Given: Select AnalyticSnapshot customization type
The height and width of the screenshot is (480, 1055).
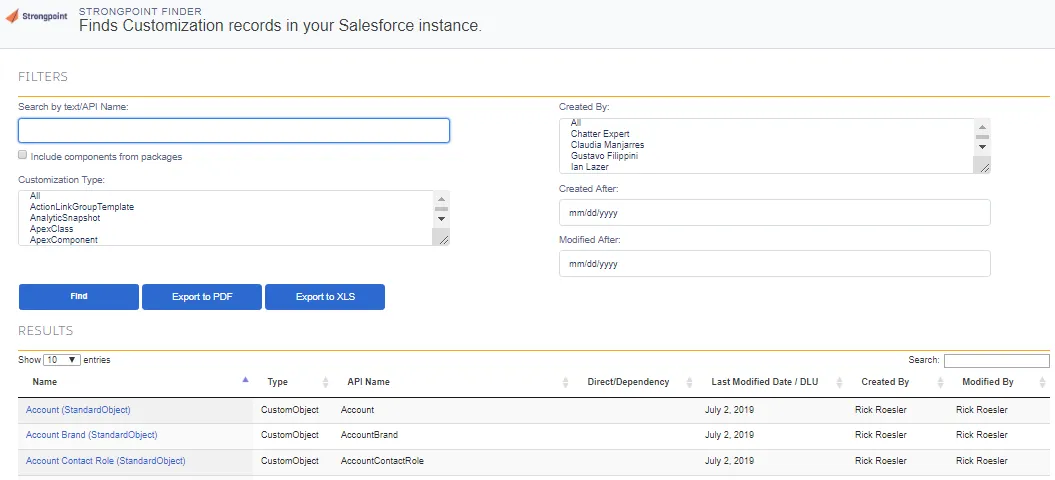Looking at the screenshot, I should click(65, 218).
